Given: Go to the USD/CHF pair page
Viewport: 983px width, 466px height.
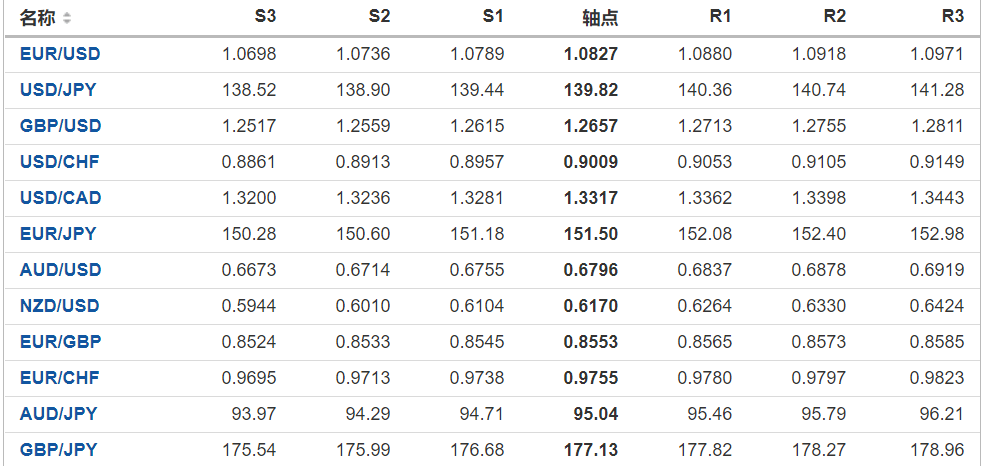Looking at the screenshot, I should [x=60, y=162].
